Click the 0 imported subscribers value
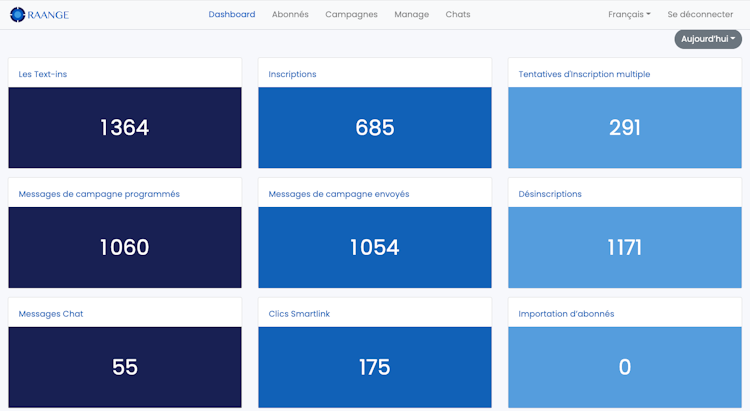 [625, 367]
